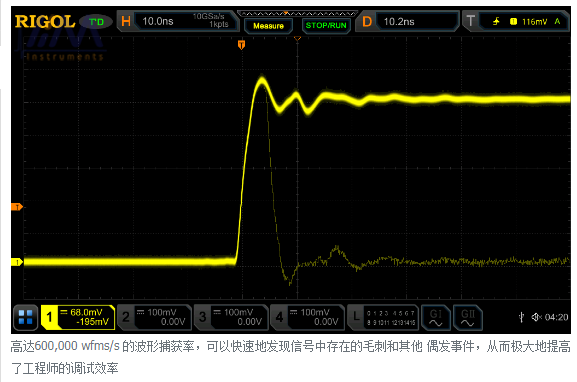The image size is (577, 382).
Task: Open the L logic analyzer digital channels tab
Action: (383, 317)
